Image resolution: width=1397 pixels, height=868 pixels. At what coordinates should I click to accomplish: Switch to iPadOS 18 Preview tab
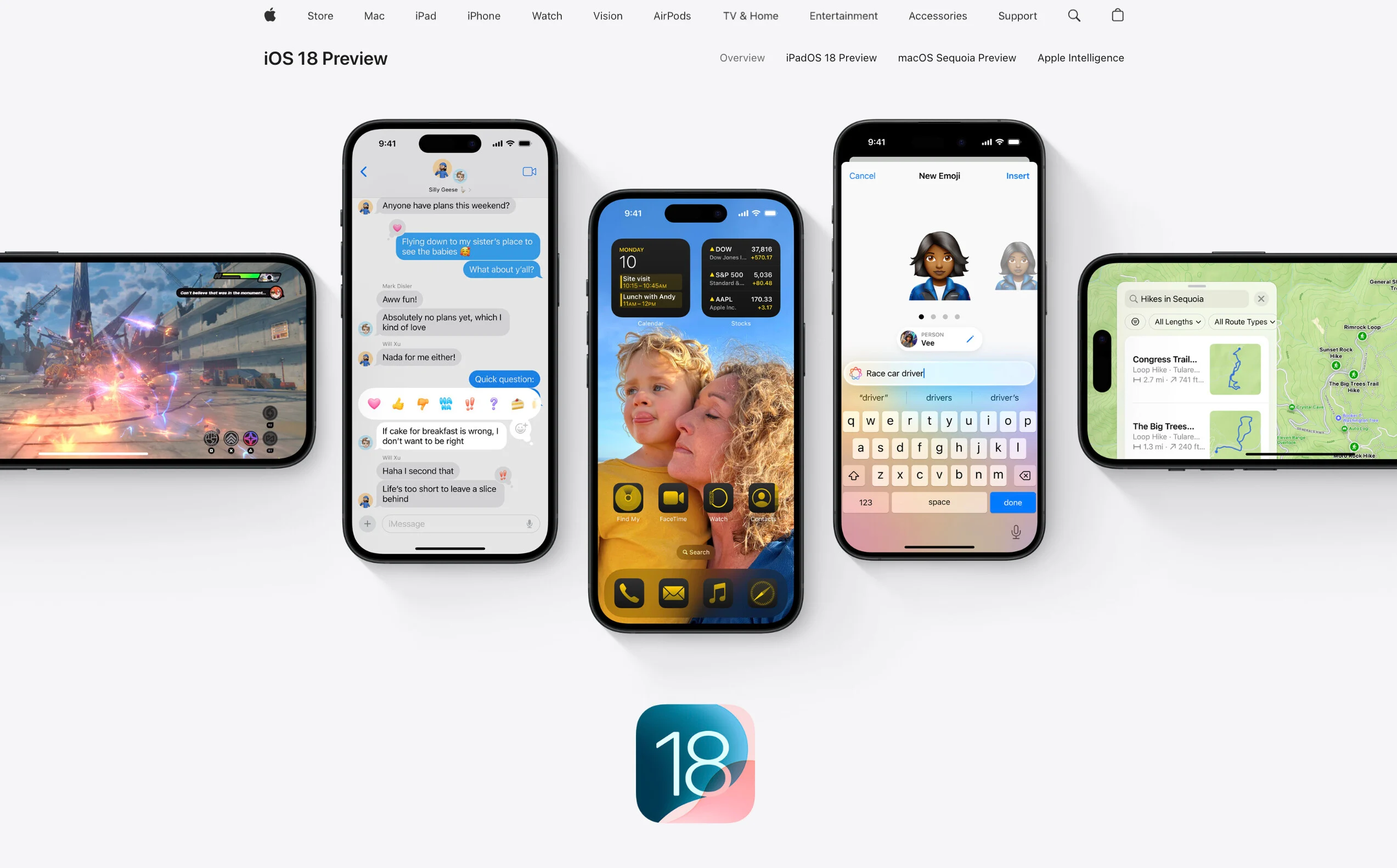(x=831, y=58)
